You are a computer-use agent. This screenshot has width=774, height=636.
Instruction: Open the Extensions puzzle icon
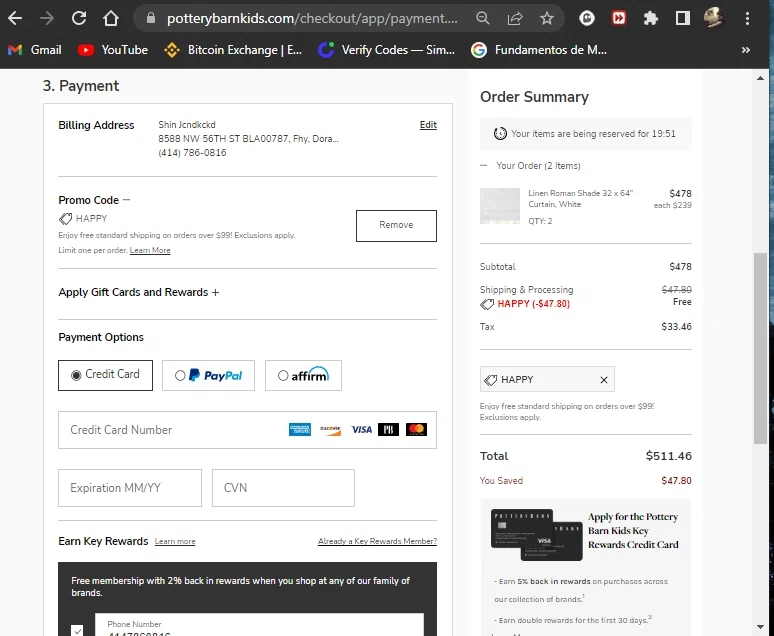click(x=651, y=19)
